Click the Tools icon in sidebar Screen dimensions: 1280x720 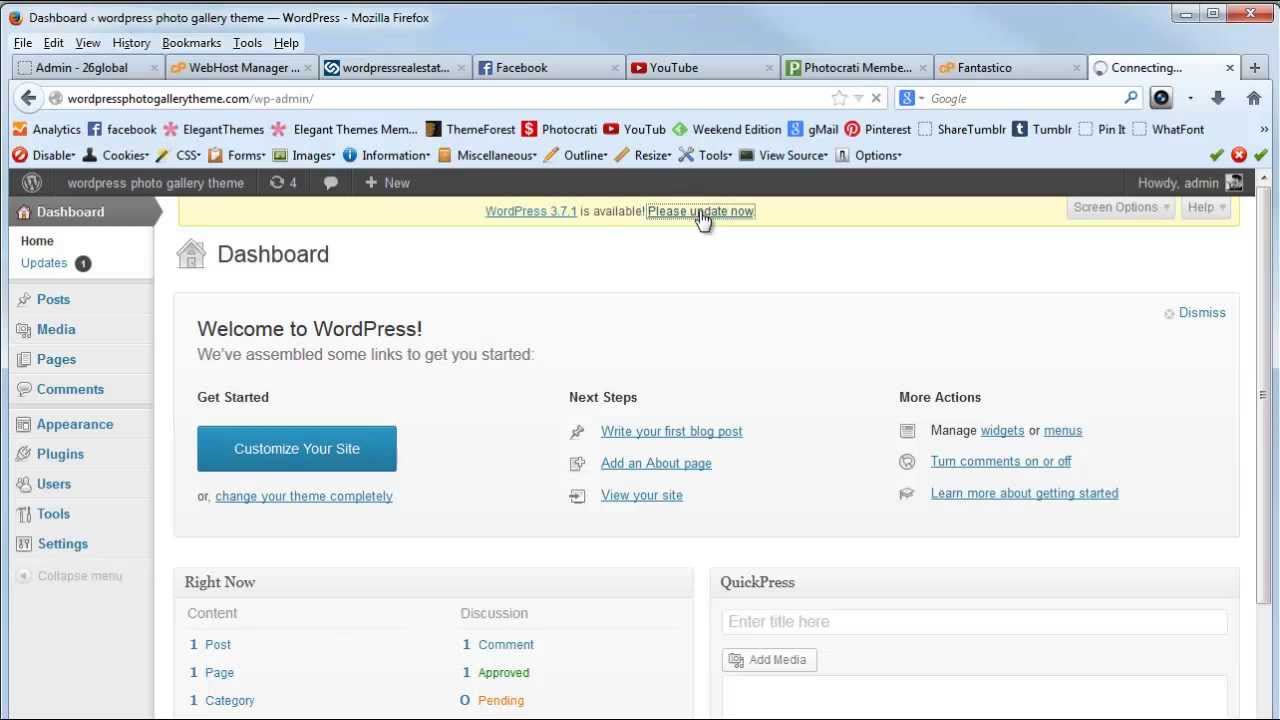(x=24, y=514)
